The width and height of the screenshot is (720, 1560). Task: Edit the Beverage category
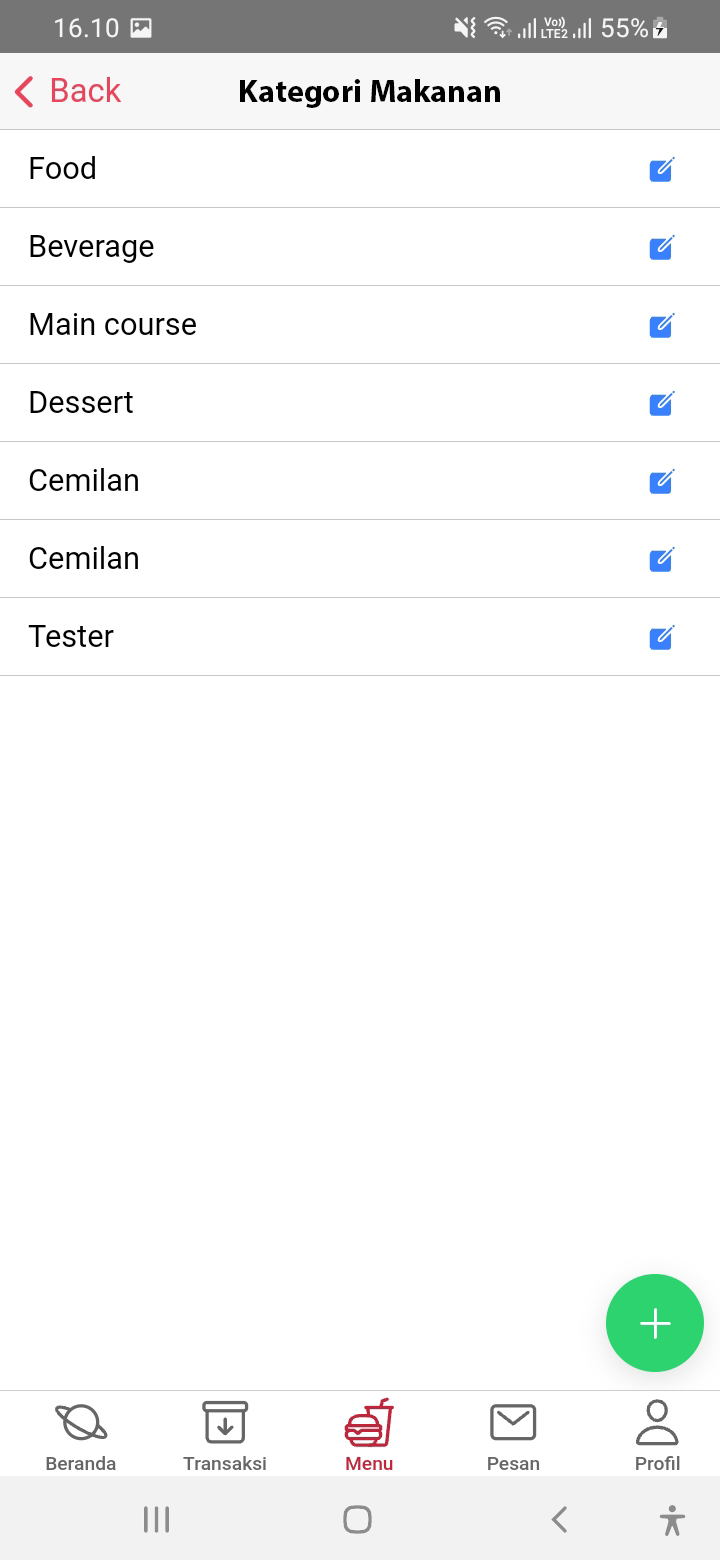(x=661, y=248)
